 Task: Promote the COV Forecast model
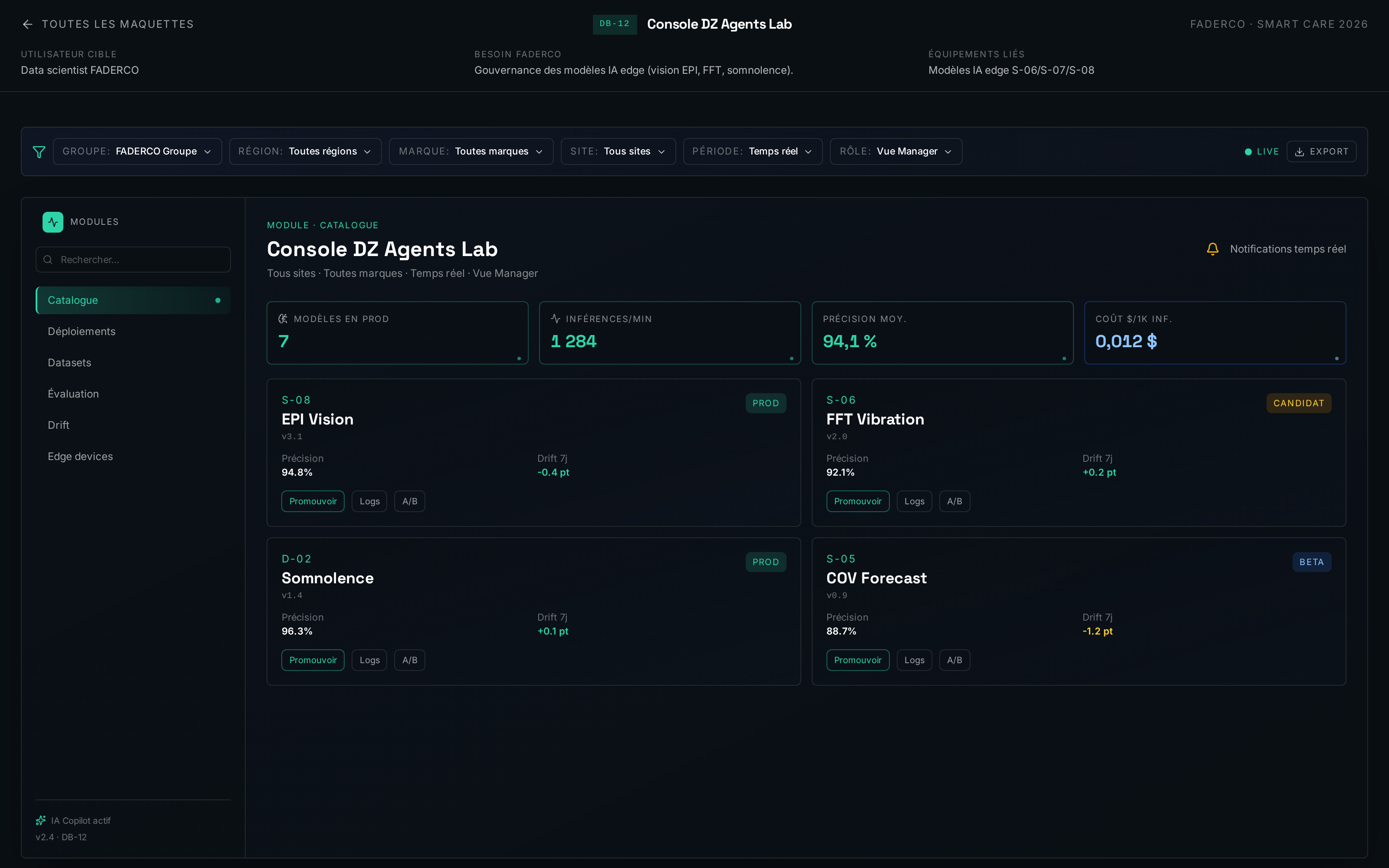coord(858,660)
